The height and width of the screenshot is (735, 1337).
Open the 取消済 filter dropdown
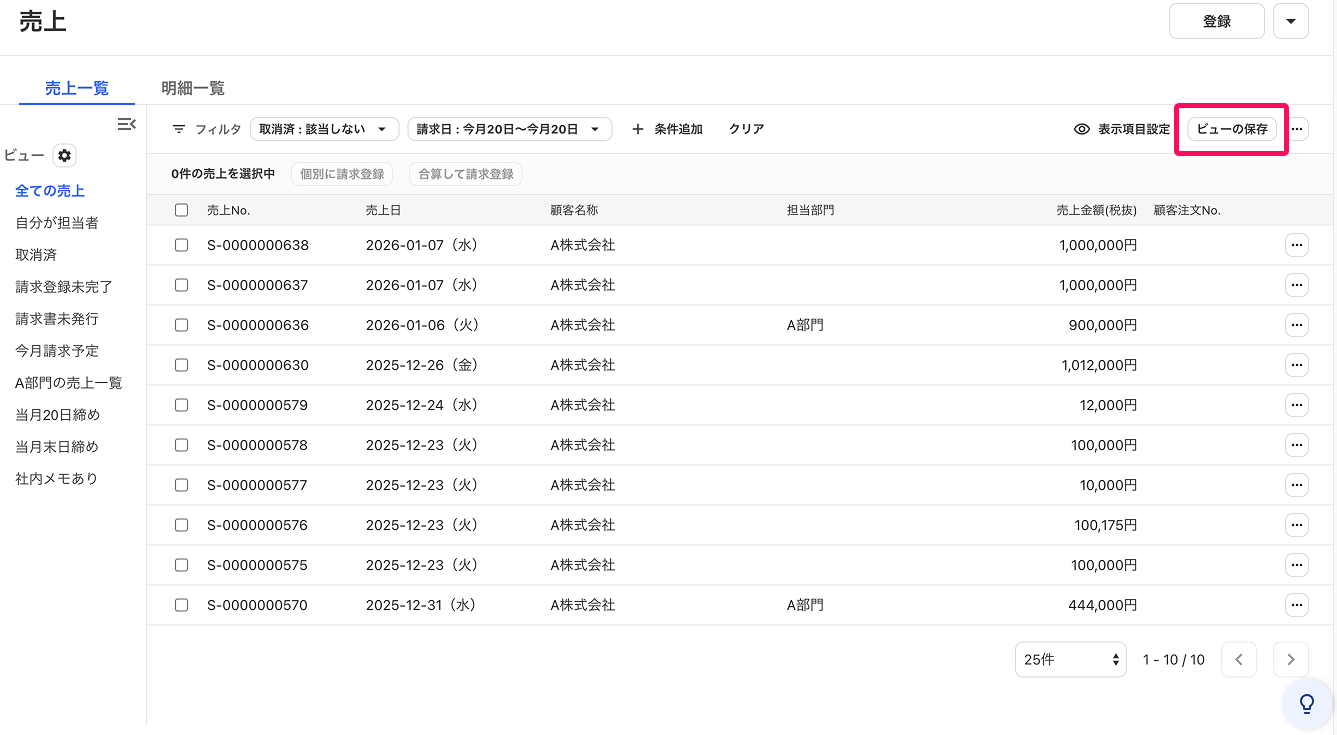[x=324, y=129]
